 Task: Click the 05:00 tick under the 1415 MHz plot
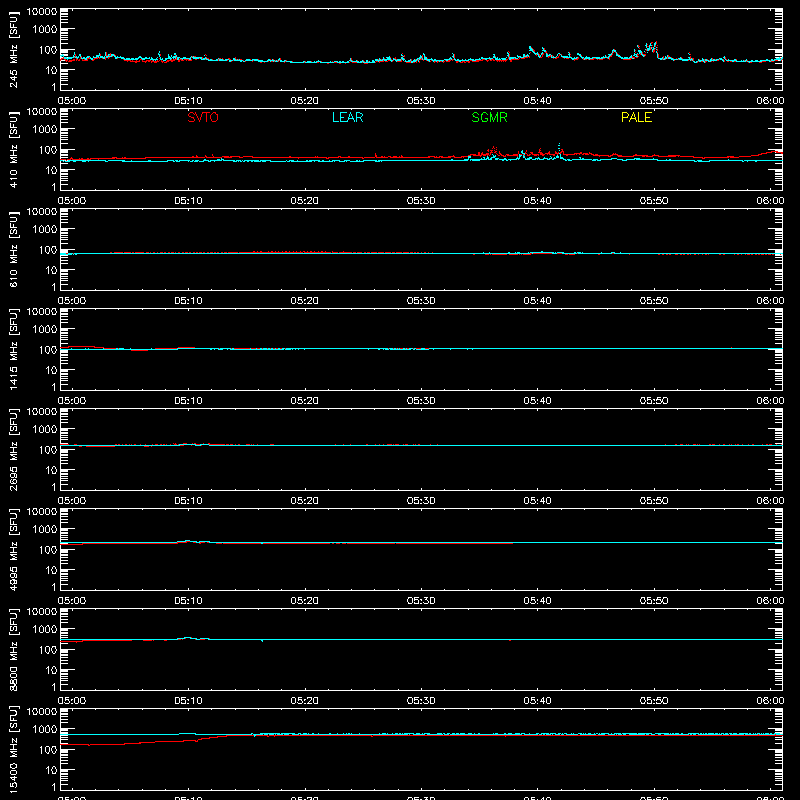[72, 401]
